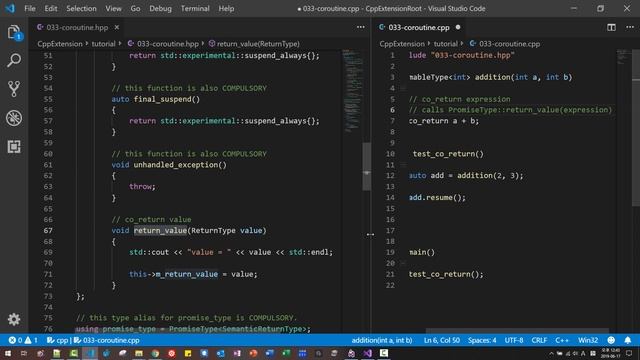Open the Go menu
The image size is (640, 360).
pyautogui.click(x=135, y=8)
